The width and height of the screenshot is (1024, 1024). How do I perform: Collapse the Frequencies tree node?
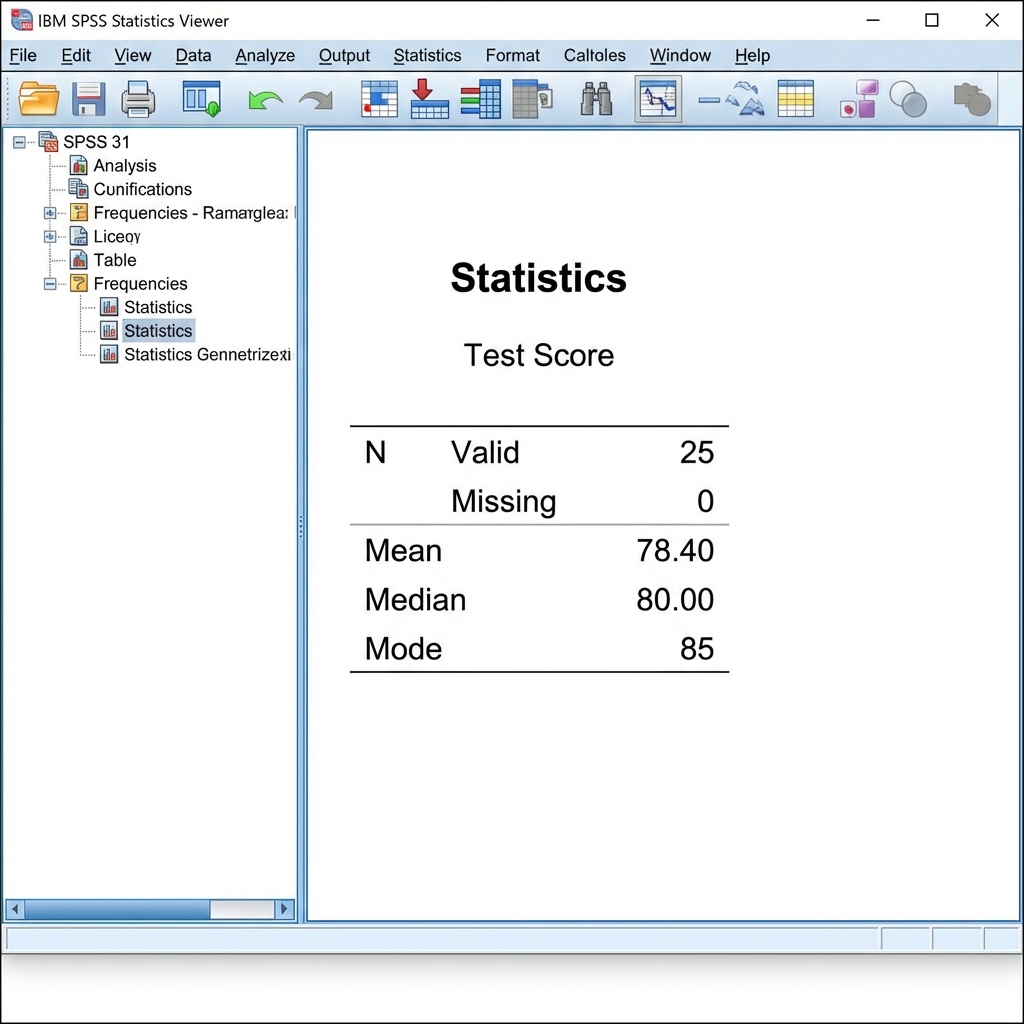pyautogui.click(x=50, y=284)
